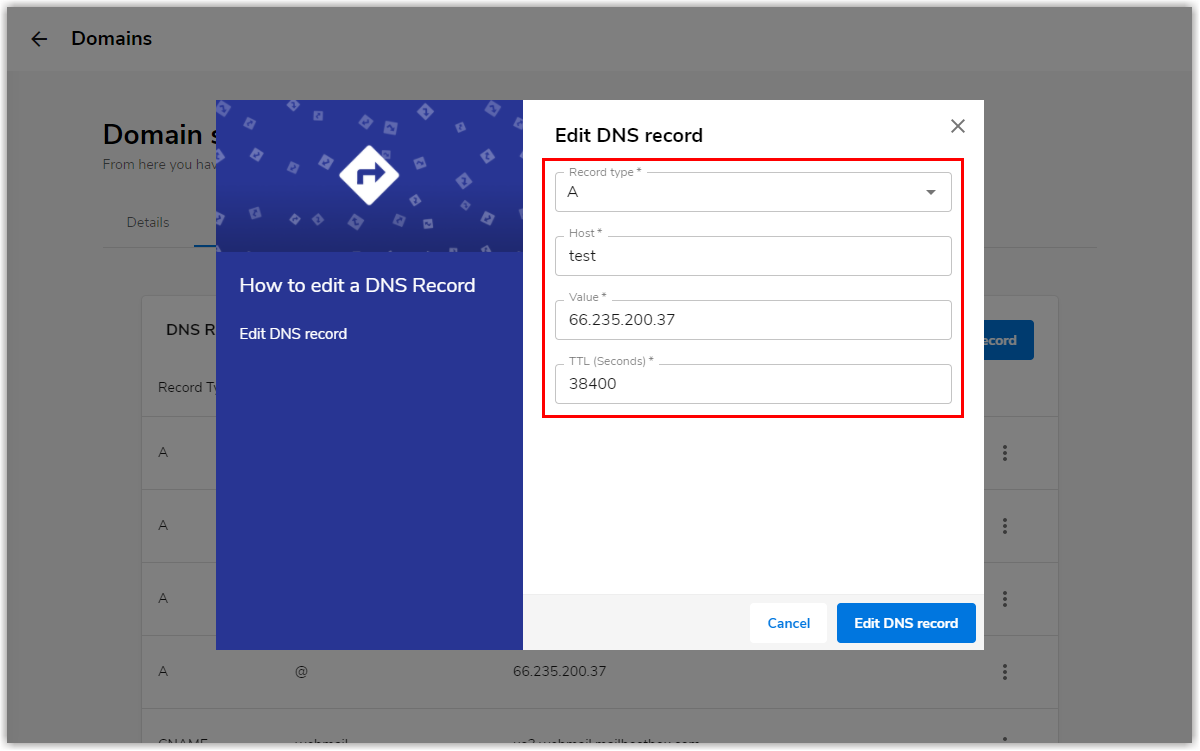This screenshot has height=751, width=1200.
Task: Open the Record type dropdown
Action: click(x=753, y=192)
